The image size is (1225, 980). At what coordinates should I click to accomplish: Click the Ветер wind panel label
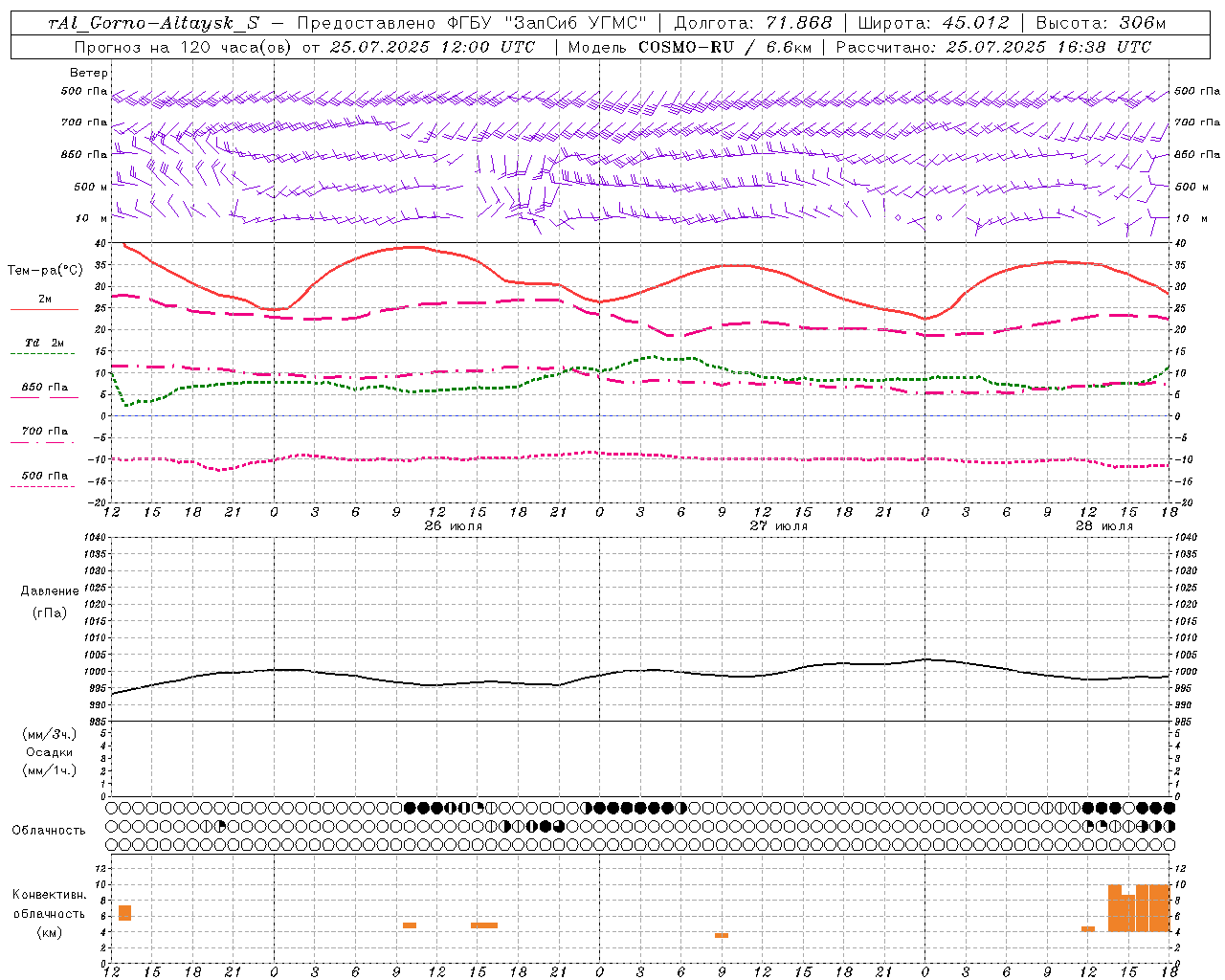(x=89, y=73)
